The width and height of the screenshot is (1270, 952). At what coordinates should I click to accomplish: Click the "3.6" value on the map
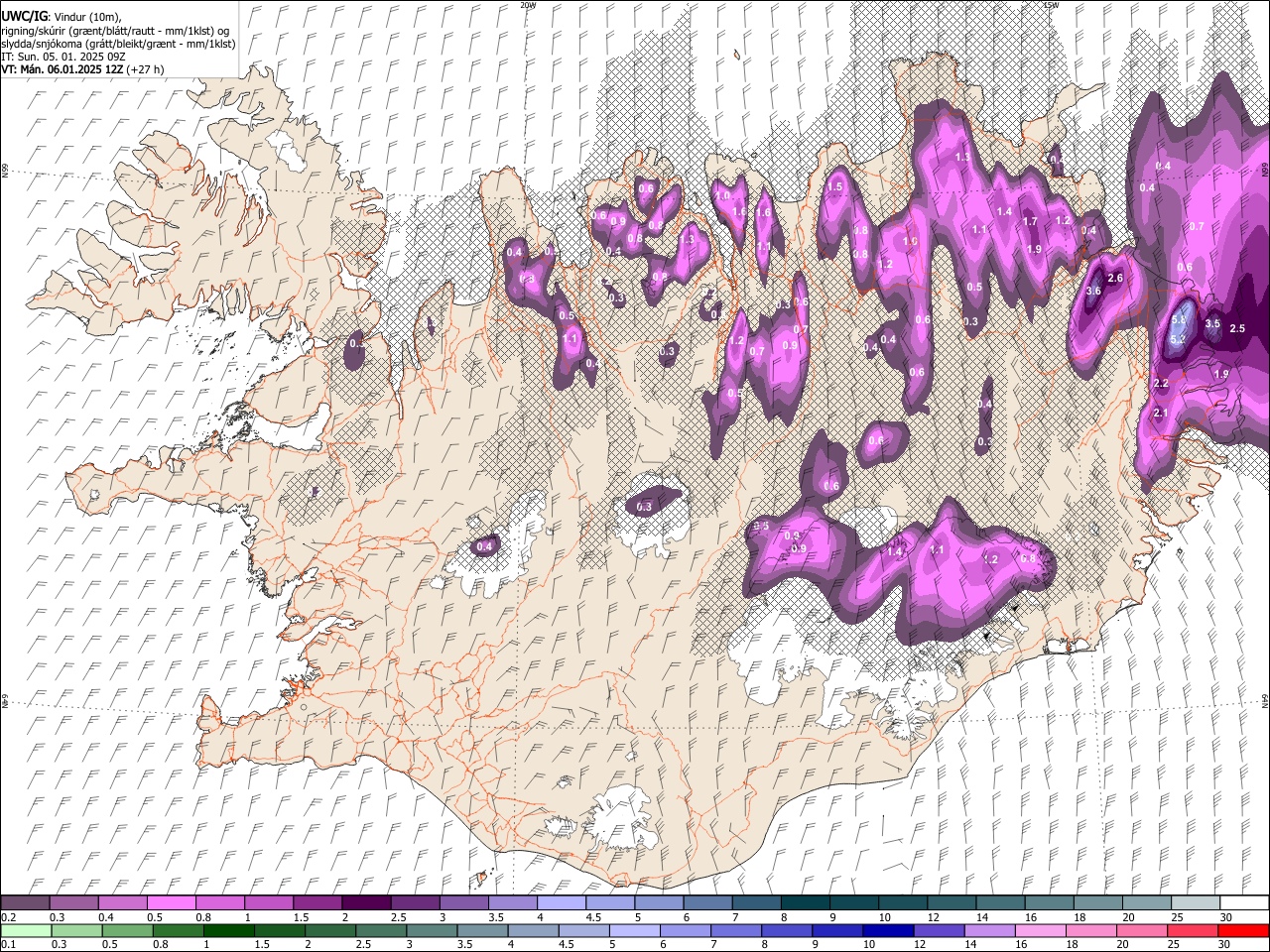[x=1093, y=291]
